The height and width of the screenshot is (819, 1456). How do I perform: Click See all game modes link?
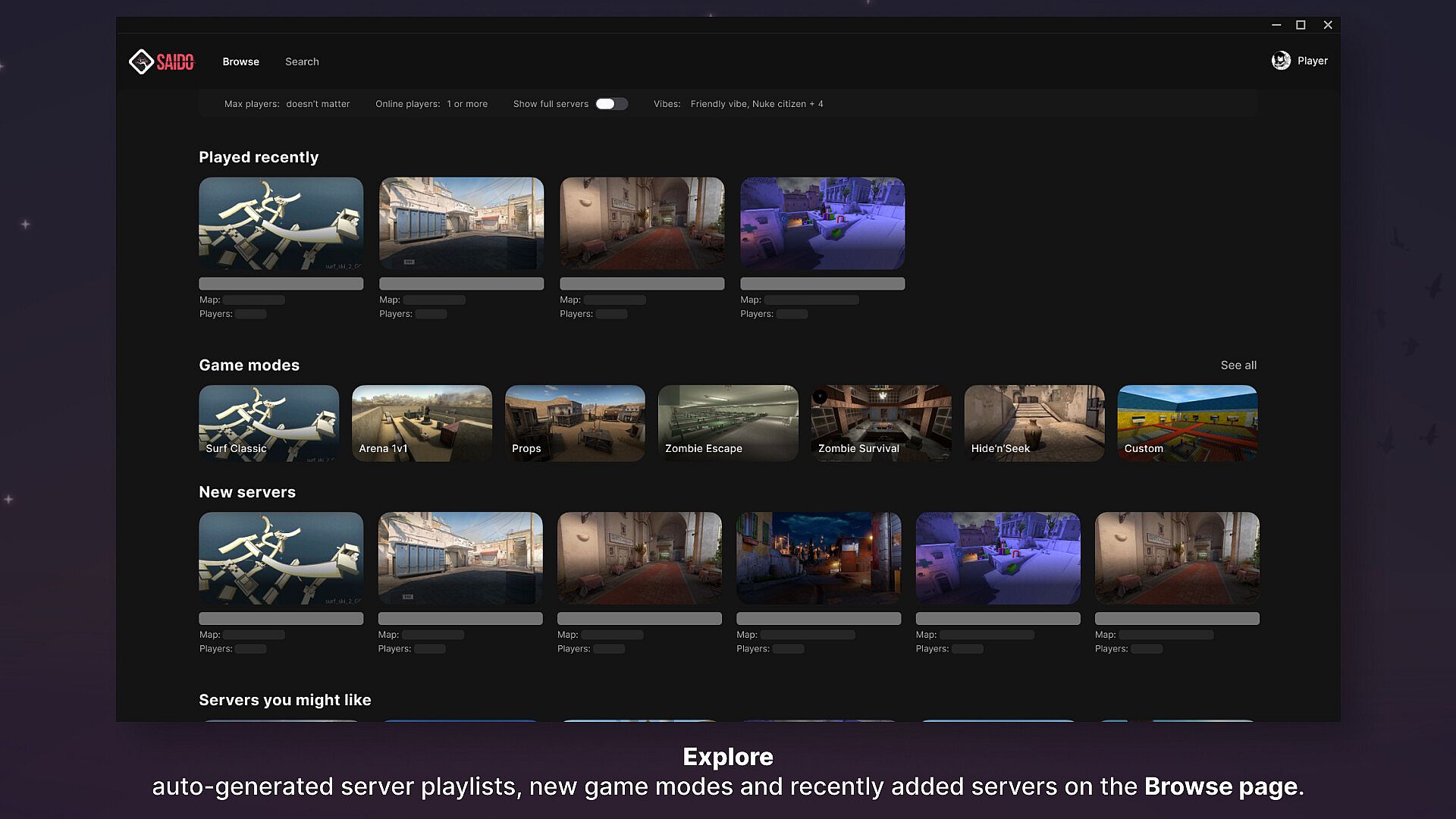(x=1238, y=366)
